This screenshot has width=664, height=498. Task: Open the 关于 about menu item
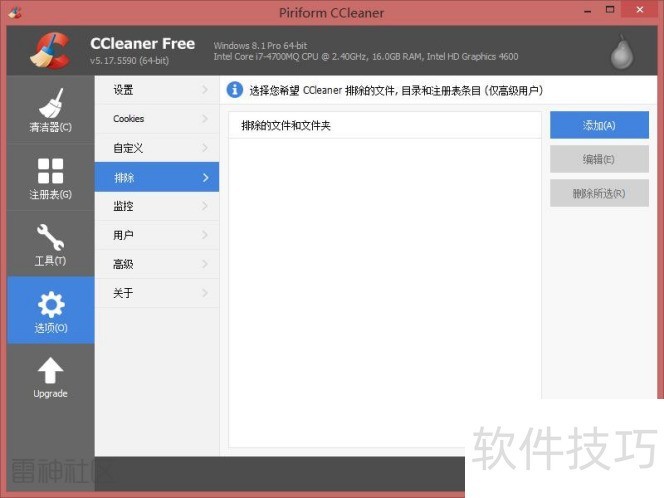(x=157, y=293)
